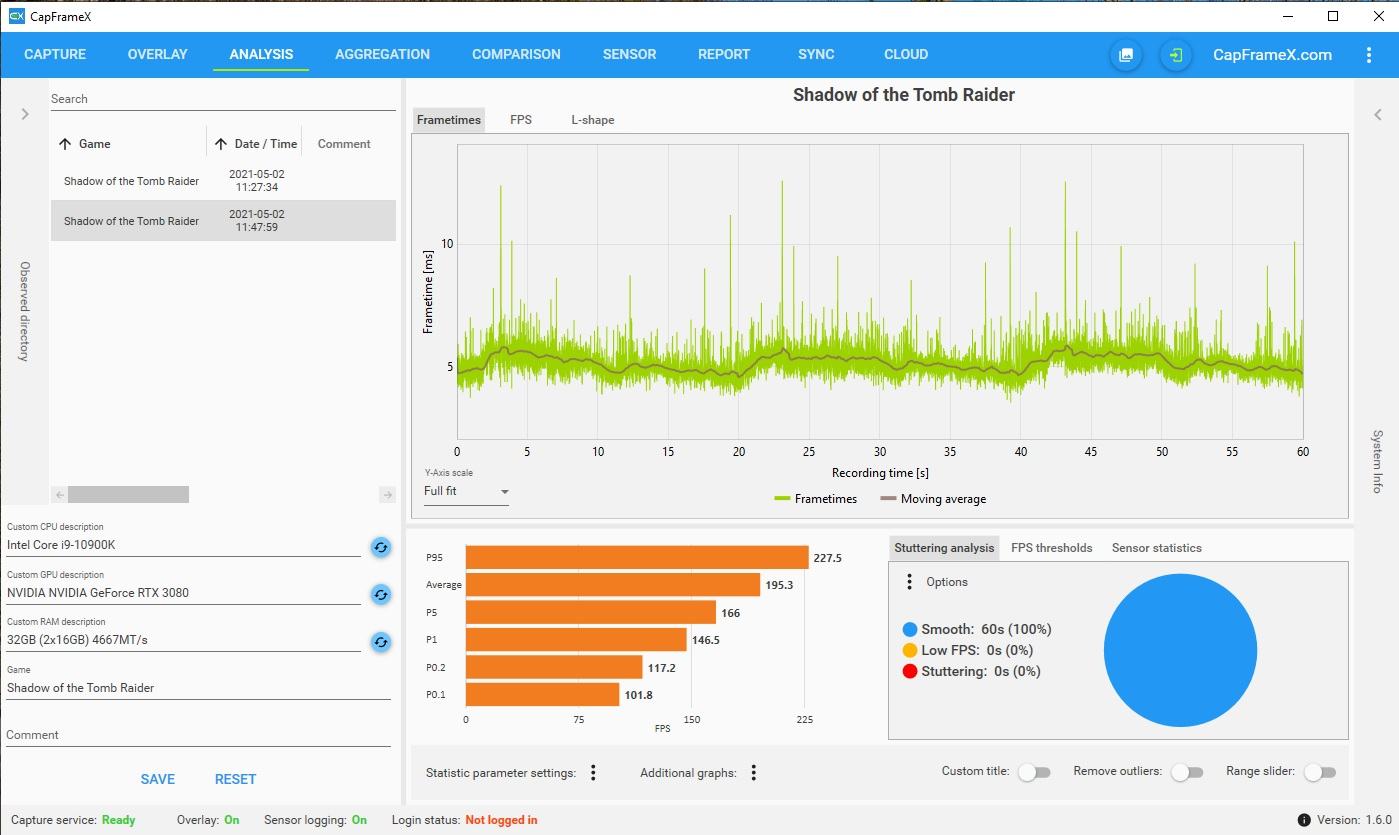Focus the Search input field

tap(224, 99)
